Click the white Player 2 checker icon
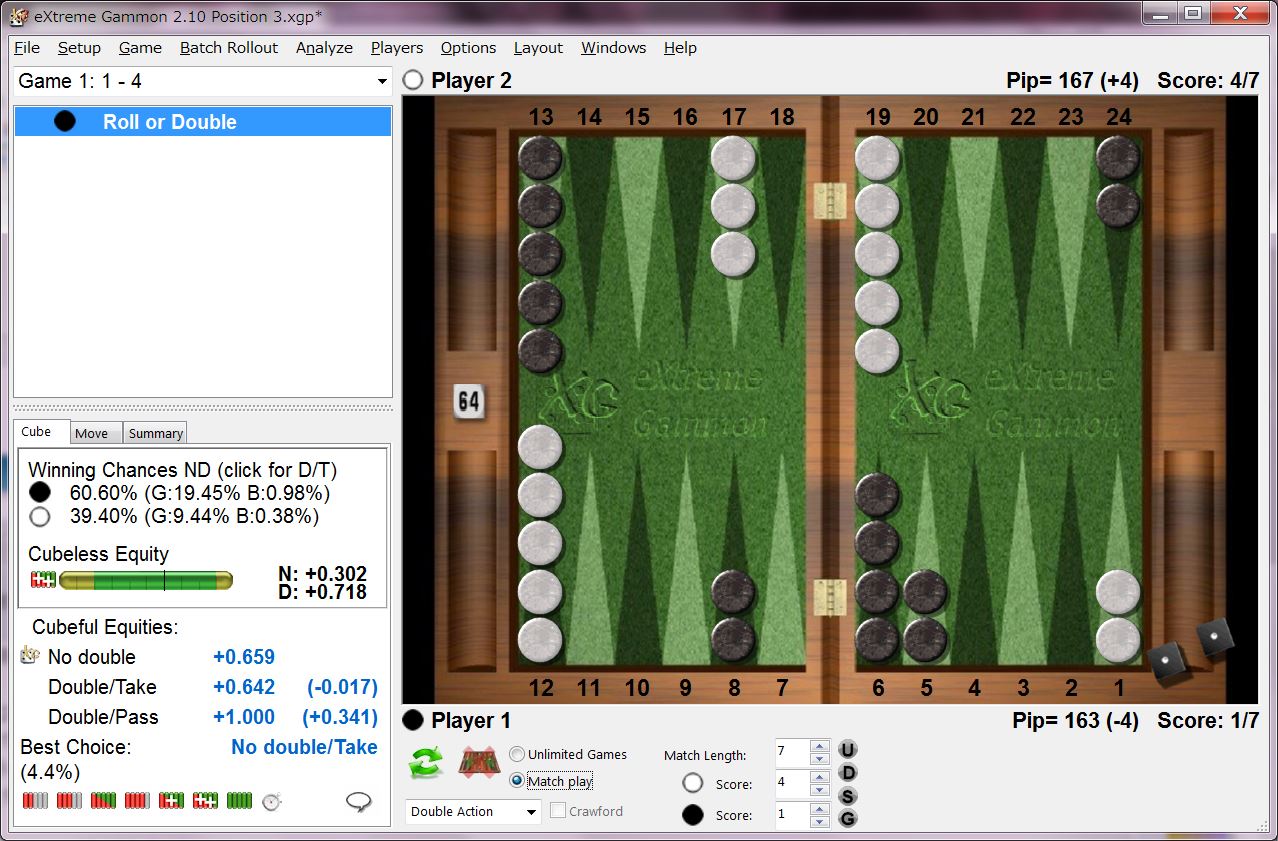The width and height of the screenshot is (1278, 841). tap(412, 80)
